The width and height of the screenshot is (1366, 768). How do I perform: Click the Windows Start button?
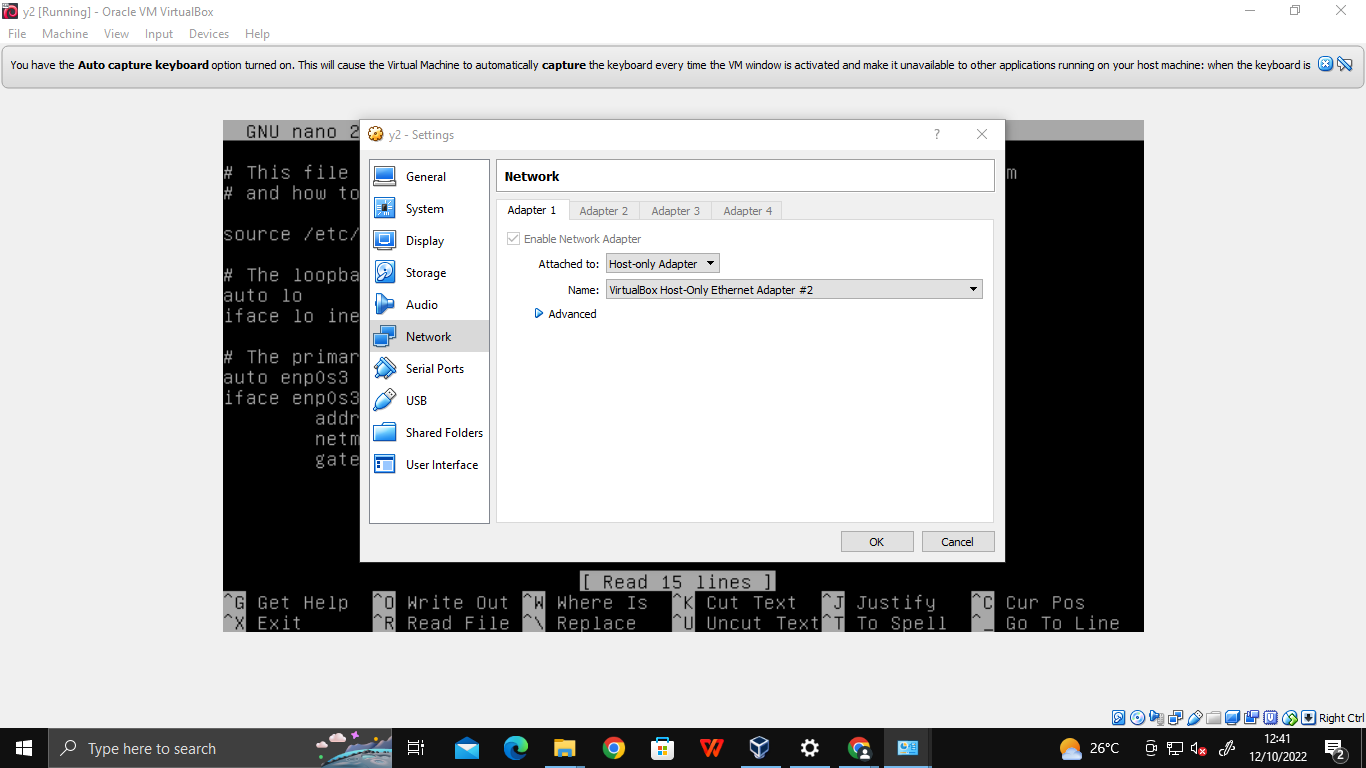[x=24, y=748]
